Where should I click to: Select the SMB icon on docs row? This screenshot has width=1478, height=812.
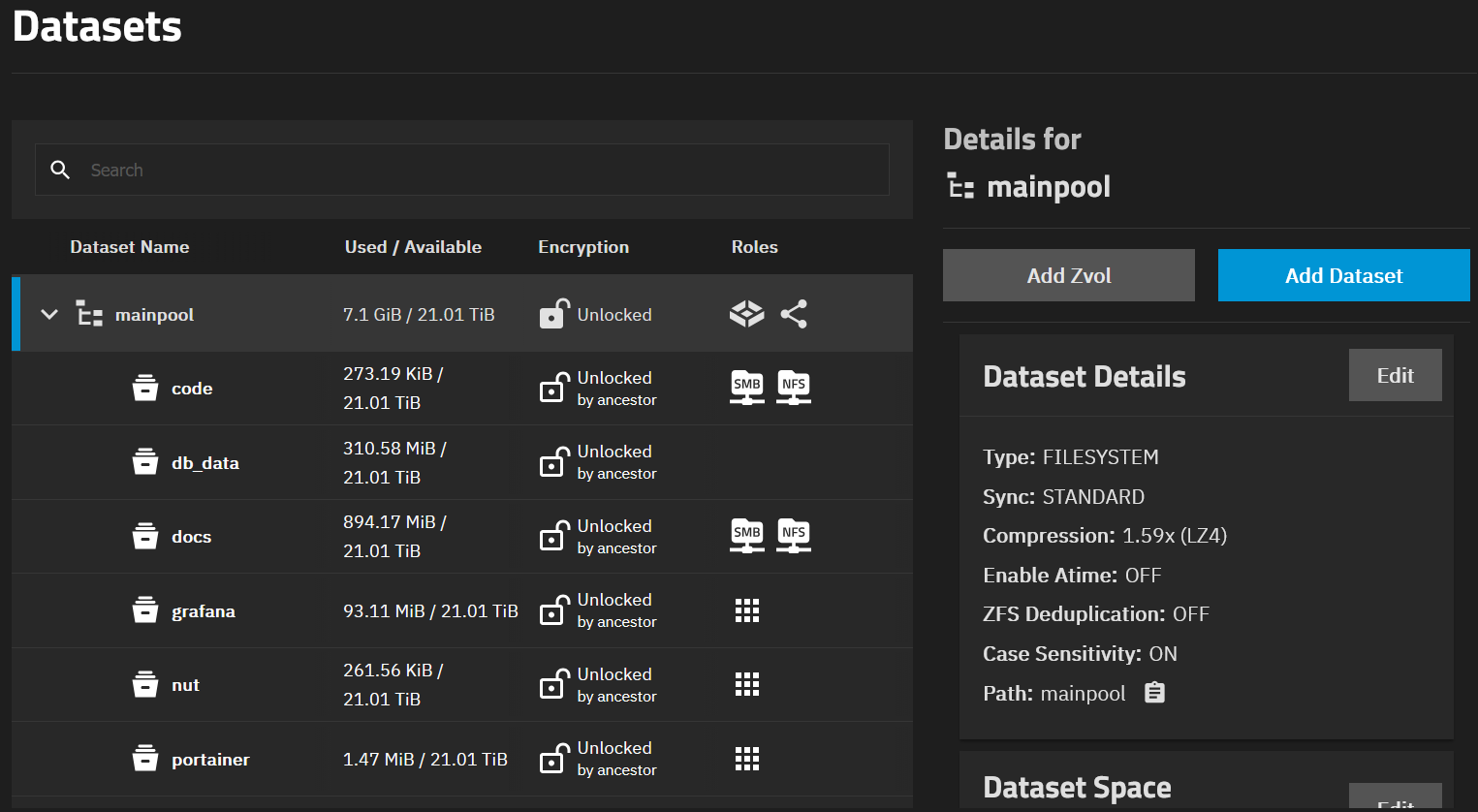pyautogui.click(x=746, y=536)
